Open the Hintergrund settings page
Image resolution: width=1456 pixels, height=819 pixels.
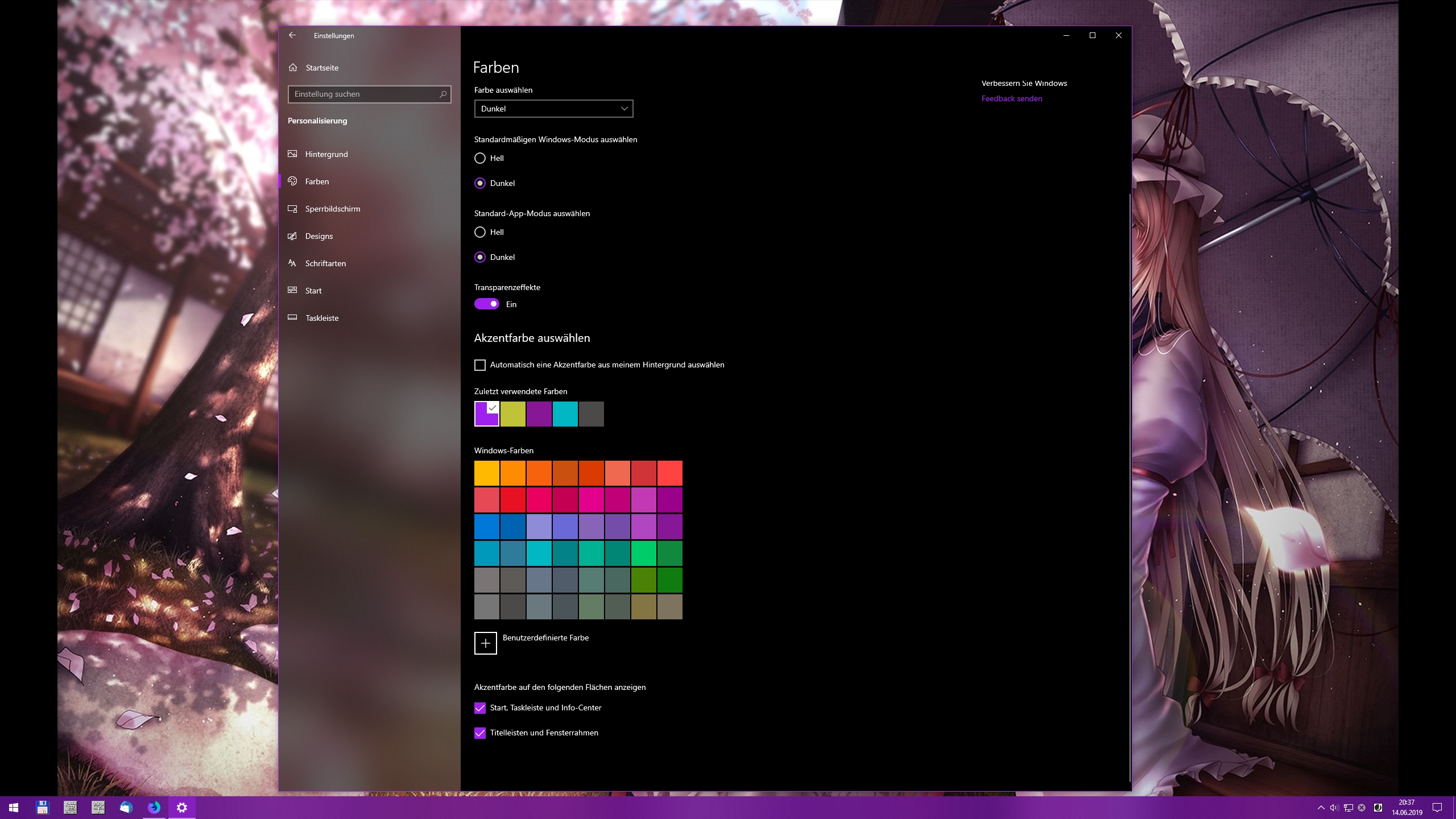[x=326, y=154]
